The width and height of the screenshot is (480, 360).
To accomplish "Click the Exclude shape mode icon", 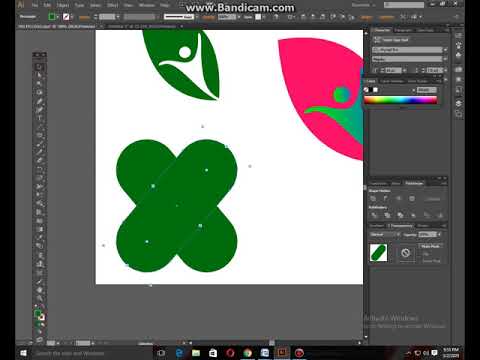I will coord(412,199).
